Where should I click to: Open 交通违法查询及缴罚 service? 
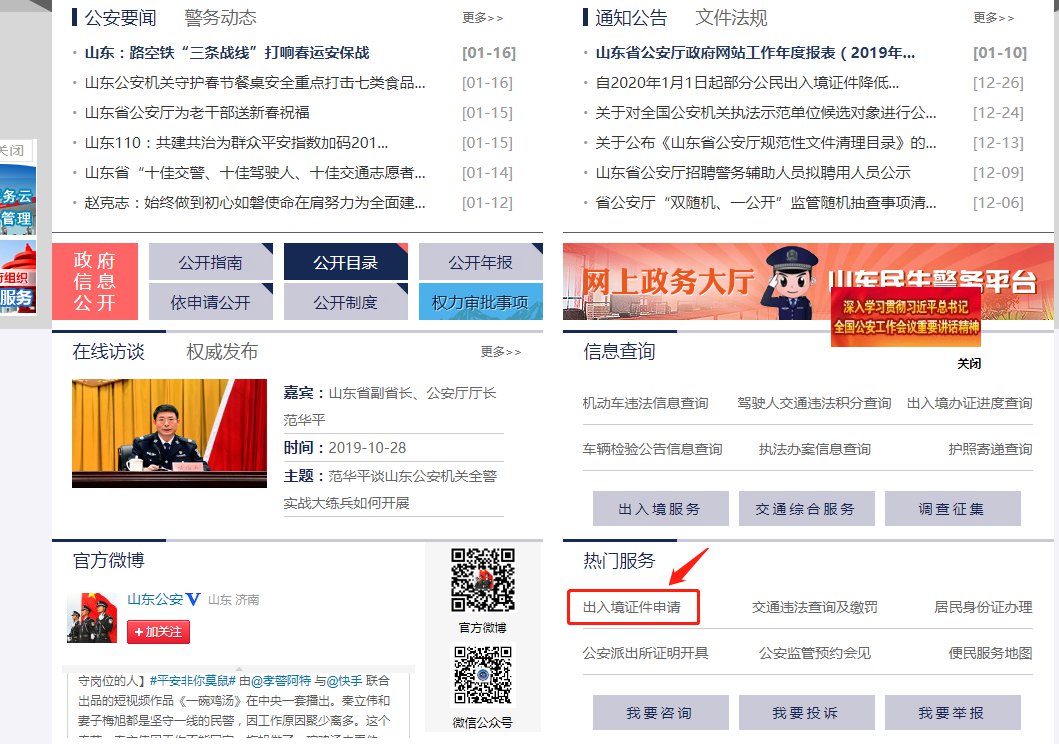point(815,607)
